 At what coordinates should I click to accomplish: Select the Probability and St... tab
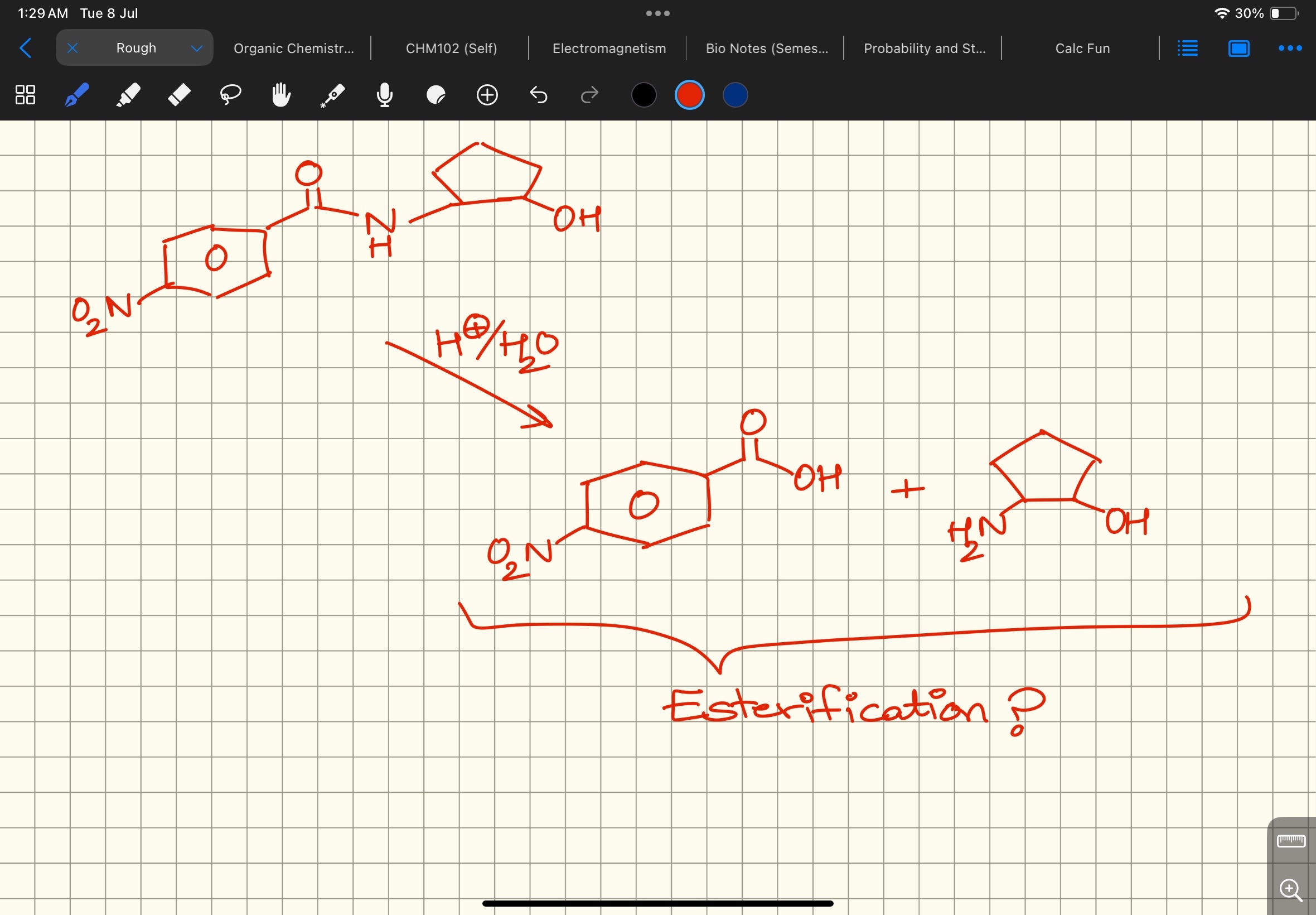[924, 48]
